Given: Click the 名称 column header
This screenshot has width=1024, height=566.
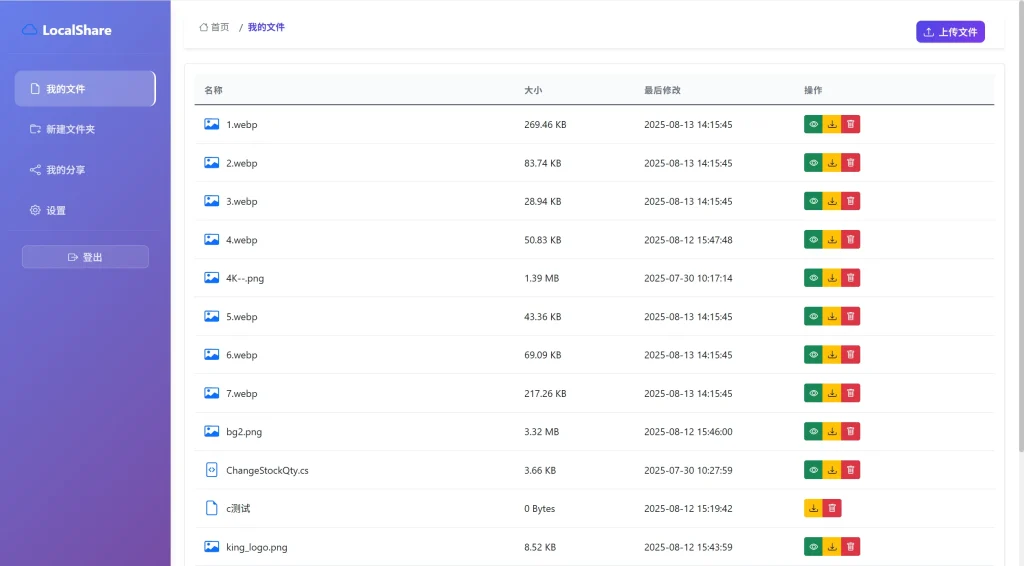Looking at the screenshot, I should coord(213,90).
